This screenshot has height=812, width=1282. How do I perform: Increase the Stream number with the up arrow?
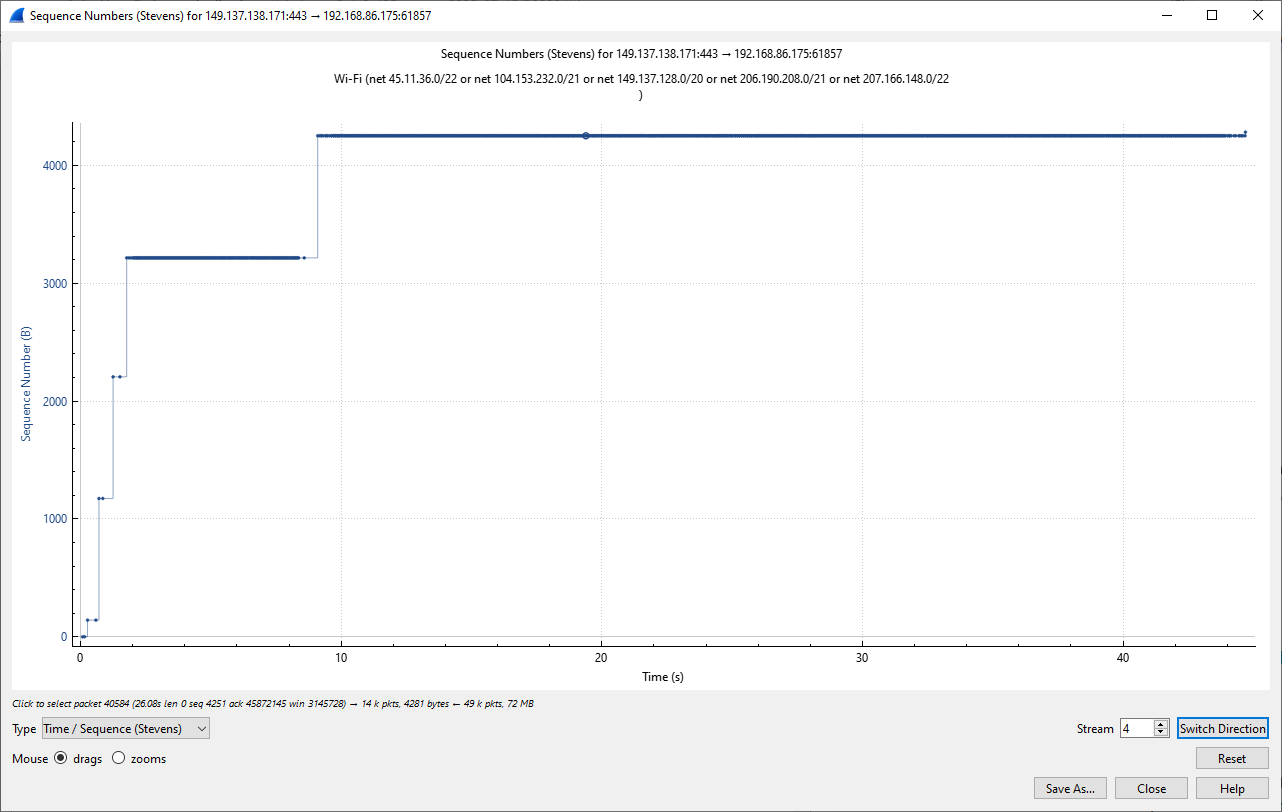pyautogui.click(x=1161, y=724)
